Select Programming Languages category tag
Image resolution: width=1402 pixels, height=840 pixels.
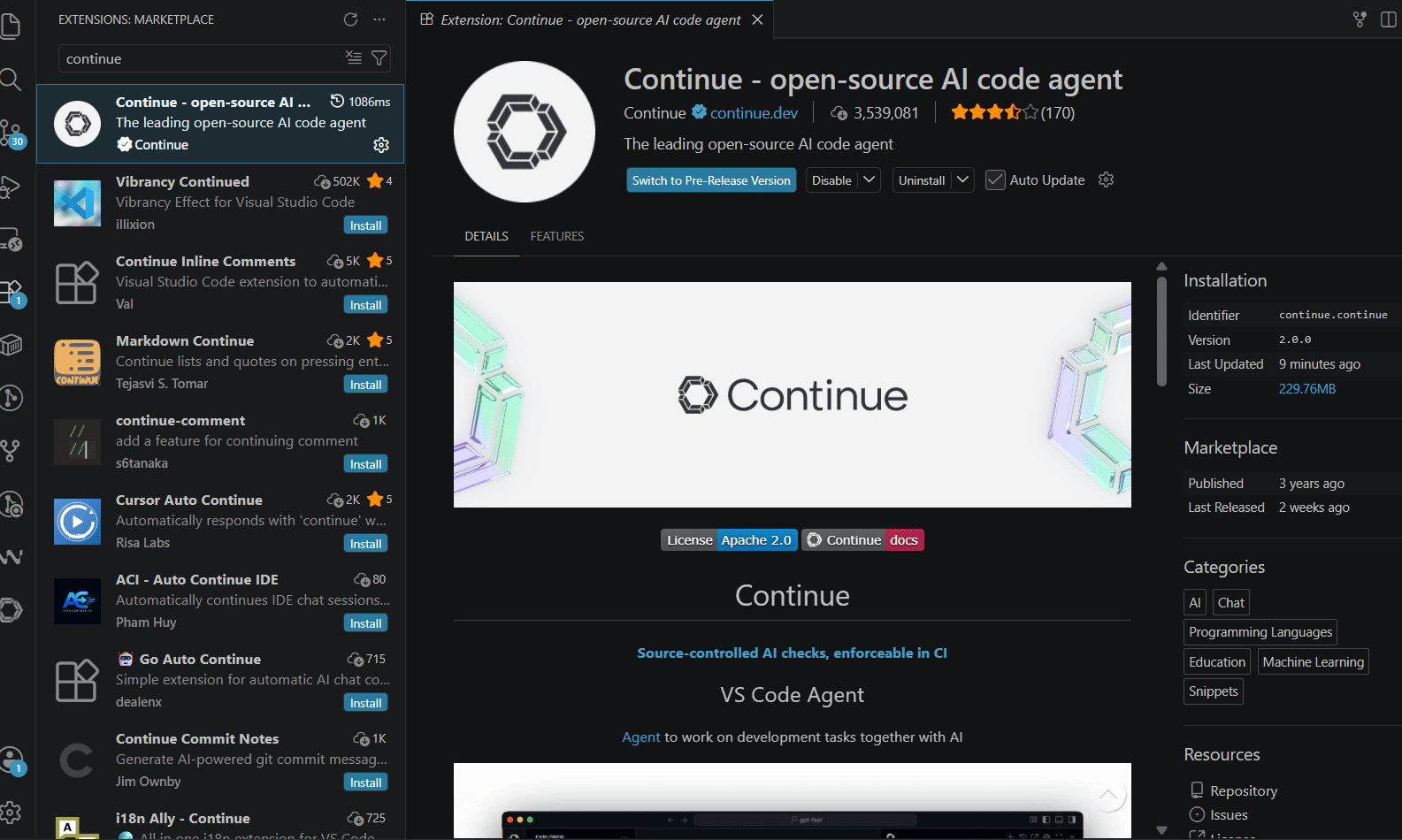(1260, 632)
